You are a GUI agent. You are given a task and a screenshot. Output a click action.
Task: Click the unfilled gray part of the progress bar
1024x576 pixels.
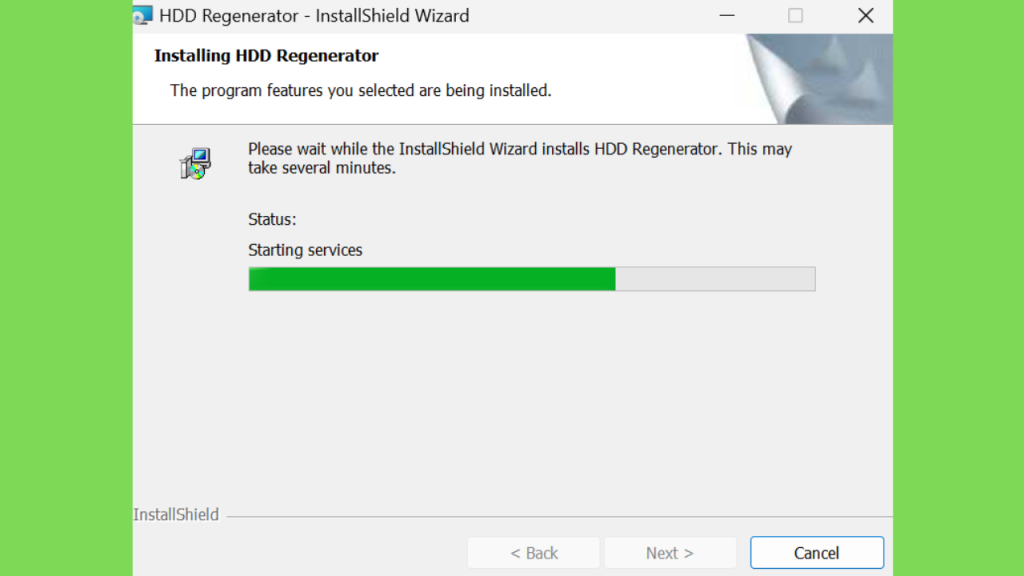click(x=715, y=279)
